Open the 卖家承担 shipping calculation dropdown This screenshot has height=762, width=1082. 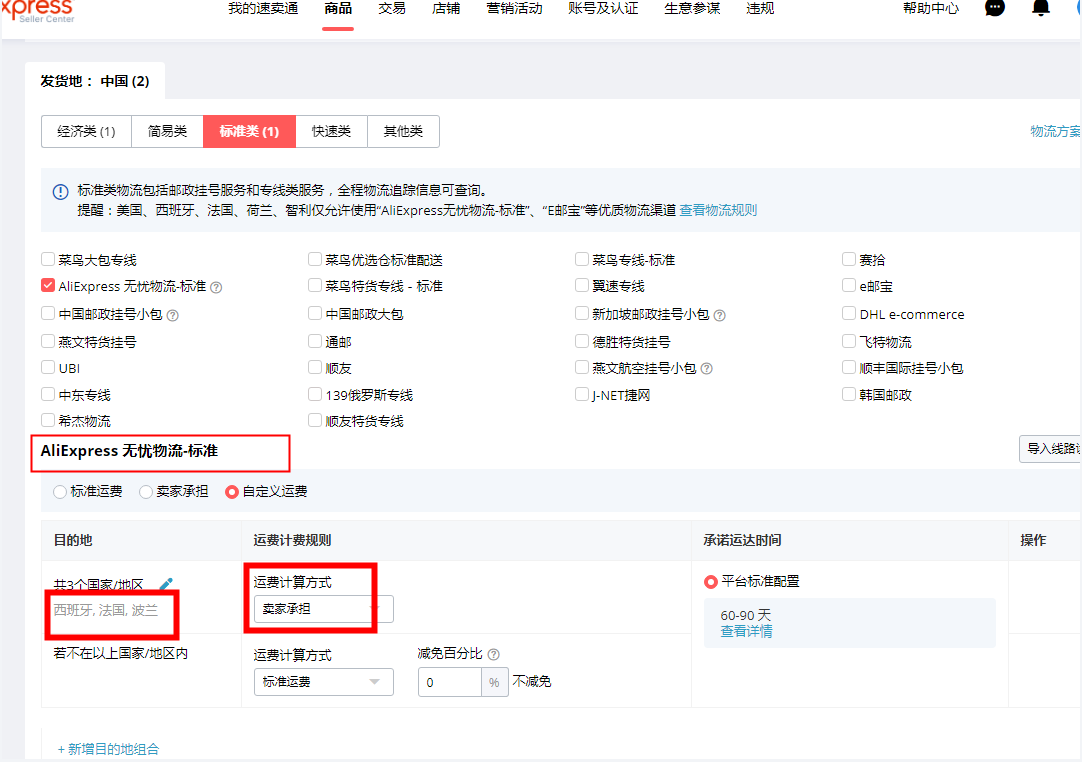click(324, 609)
